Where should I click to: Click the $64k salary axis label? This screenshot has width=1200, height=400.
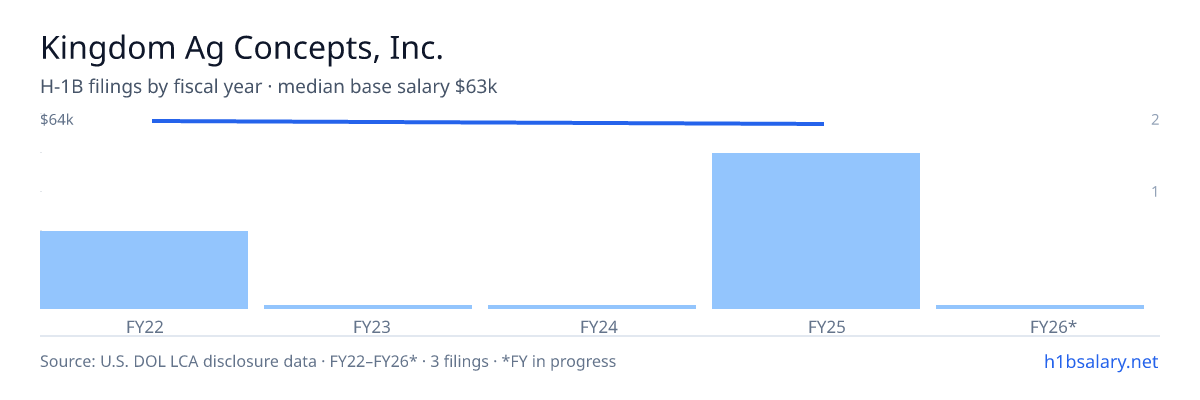click(x=57, y=120)
